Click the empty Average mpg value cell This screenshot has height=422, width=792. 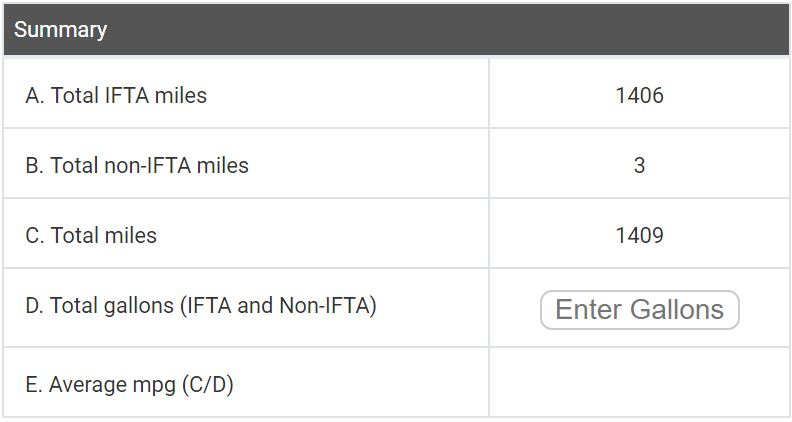pos(639,383)
